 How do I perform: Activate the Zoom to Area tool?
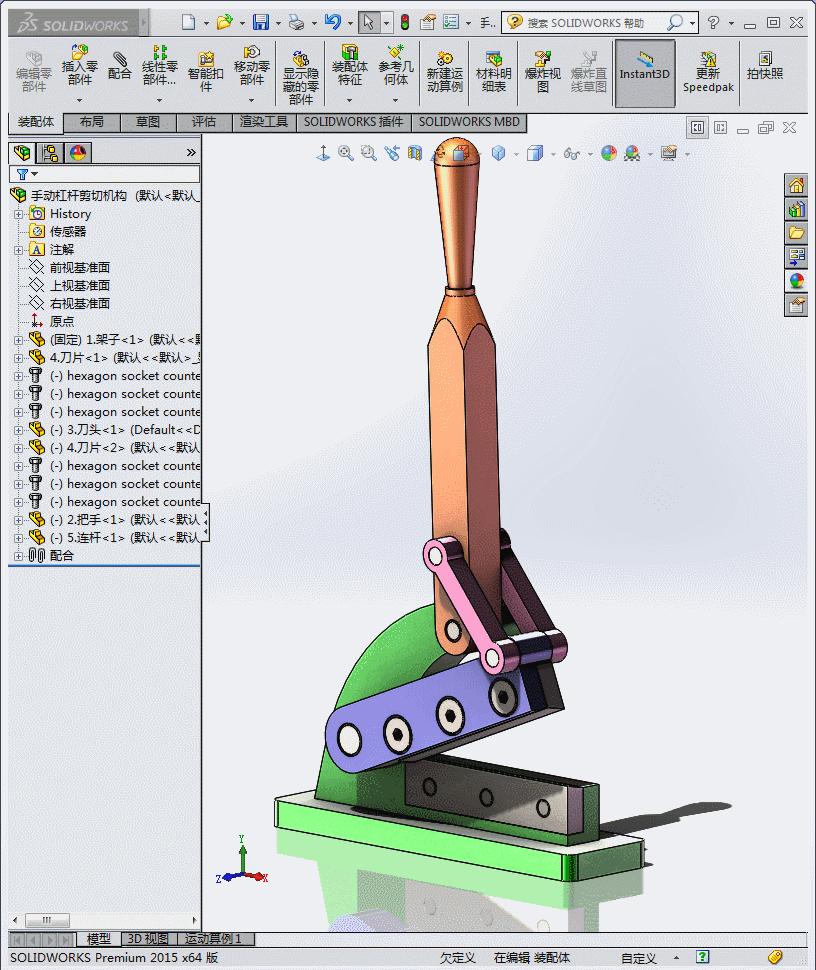pyautogui.click(x=367, y=153)
